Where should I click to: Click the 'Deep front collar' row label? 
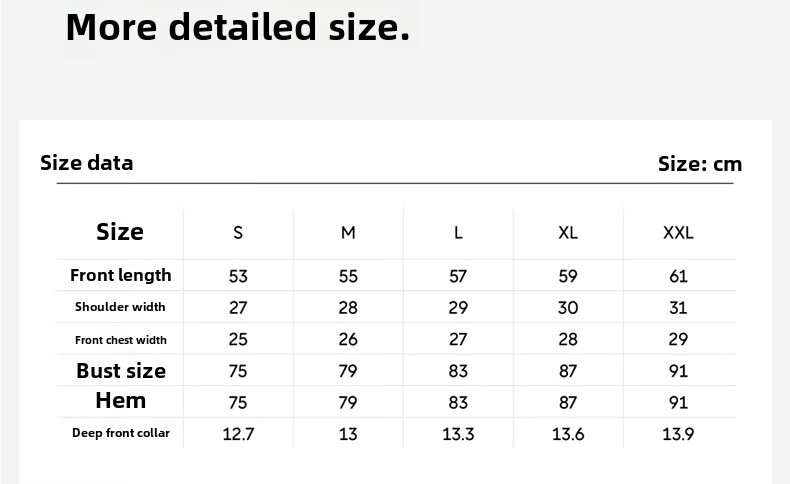pos(121,433)
